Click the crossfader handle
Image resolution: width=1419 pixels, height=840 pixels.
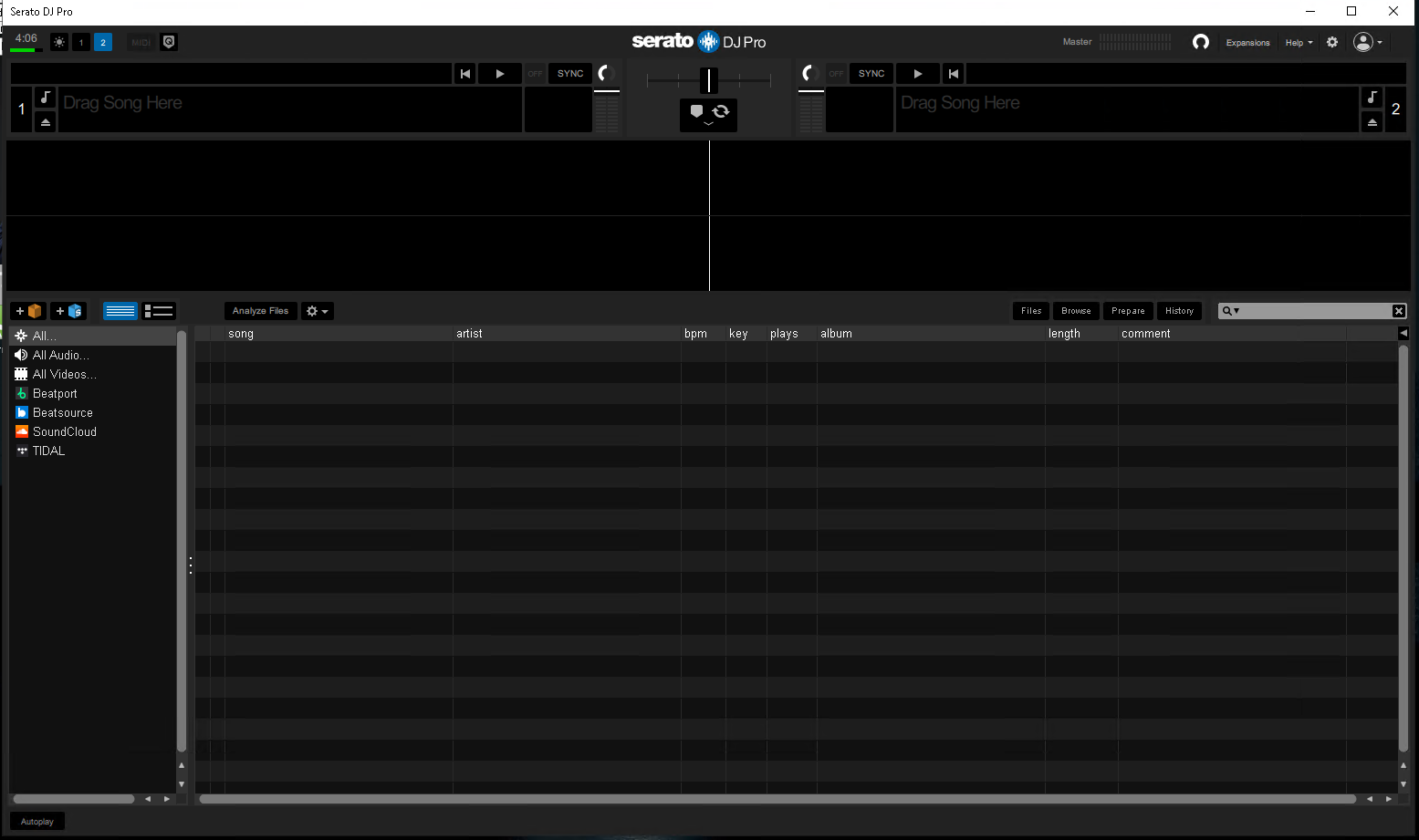709,80
